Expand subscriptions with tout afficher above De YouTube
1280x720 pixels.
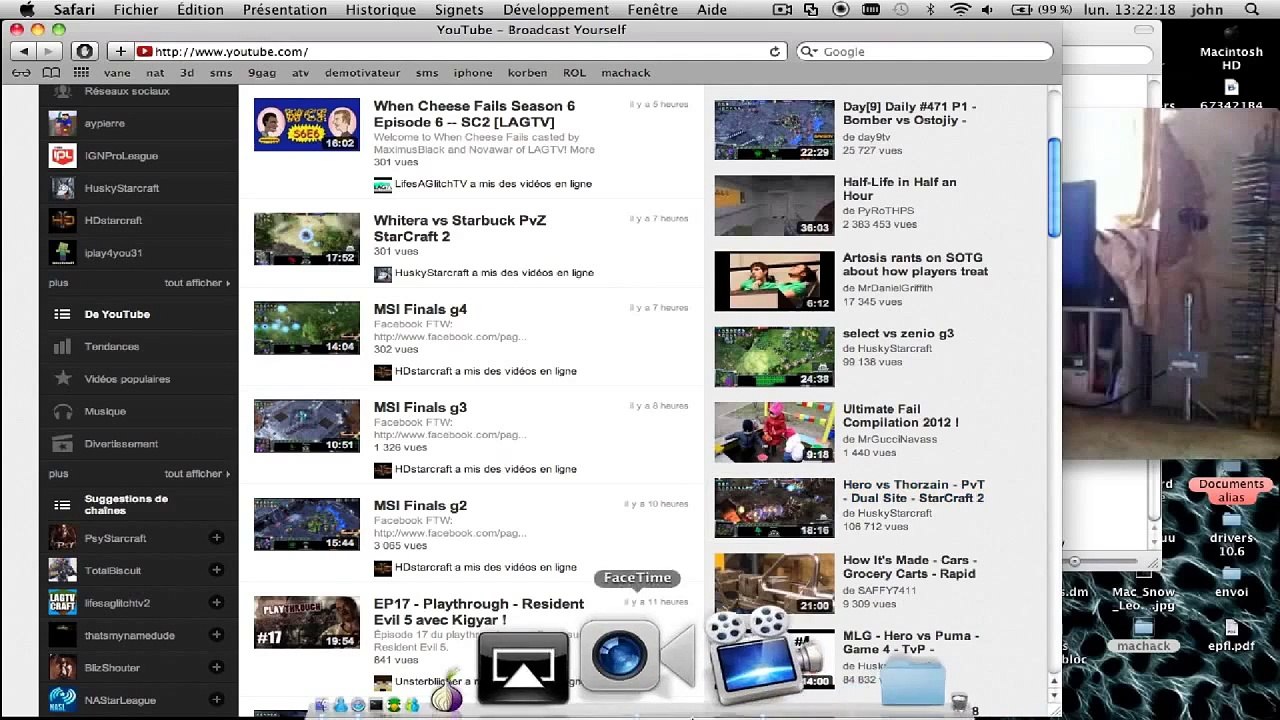pyautogui.click(x=197, y=283)
